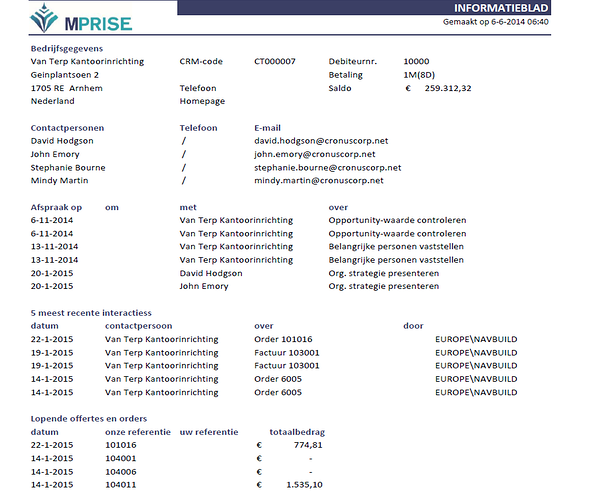
Task: Select the totaalbedrag value 1.535,10
Action: (304, 485)
